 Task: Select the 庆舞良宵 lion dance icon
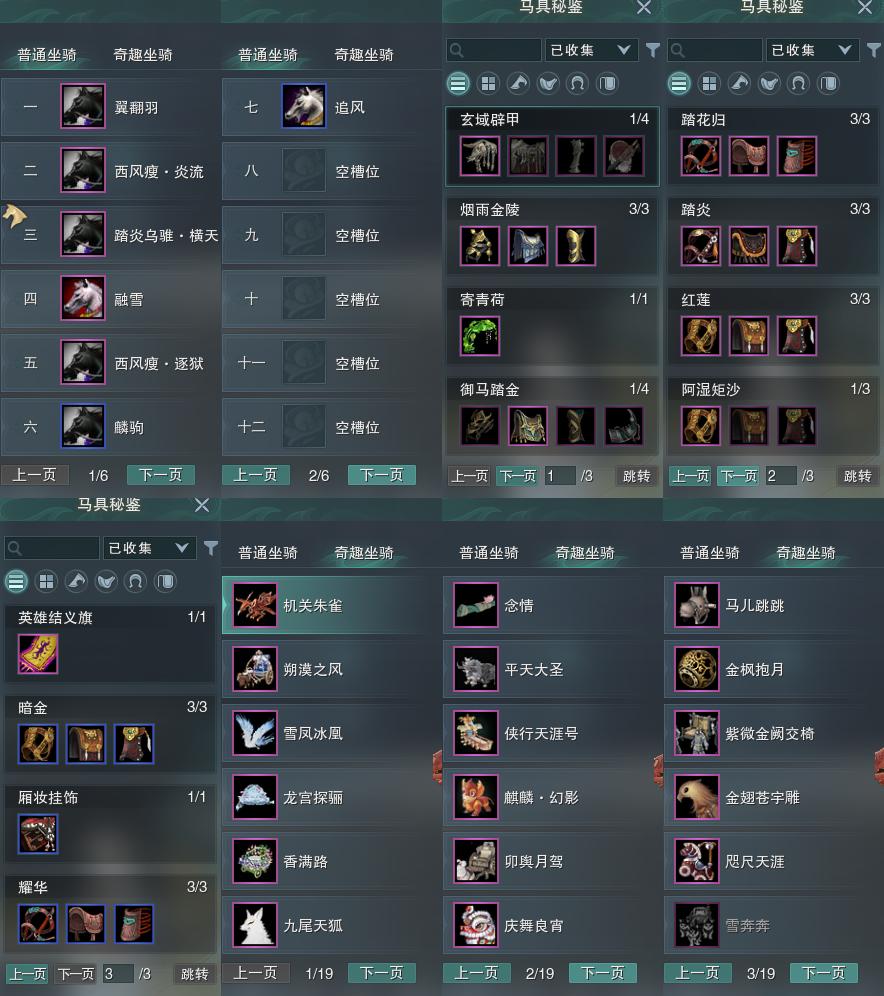[x=476, y=925]
